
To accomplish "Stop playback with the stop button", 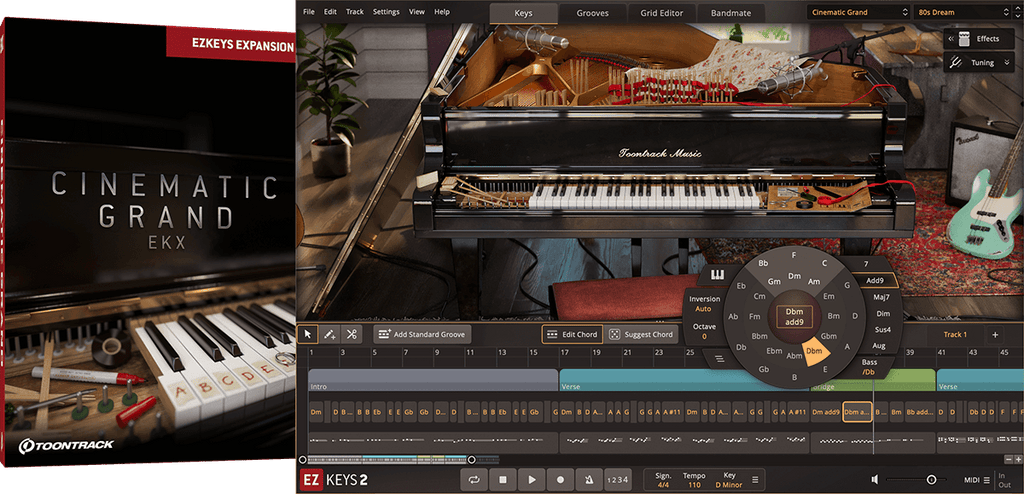I will pos(503,480).
